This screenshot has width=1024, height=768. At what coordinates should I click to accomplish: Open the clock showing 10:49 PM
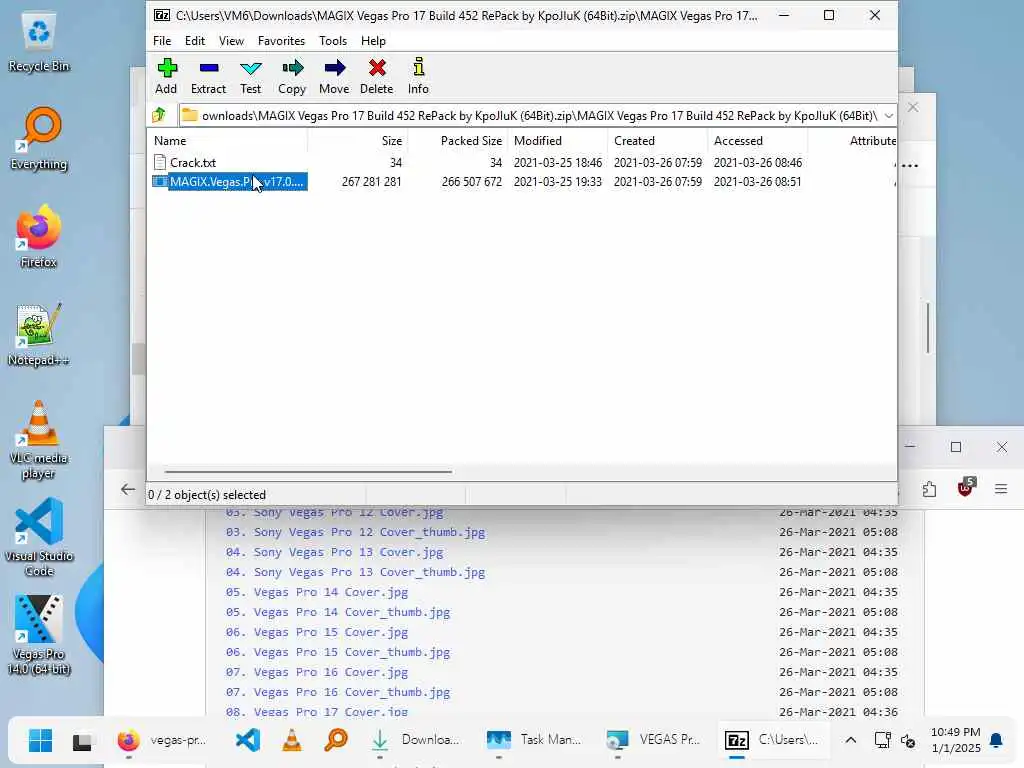(x=955, y=740)
